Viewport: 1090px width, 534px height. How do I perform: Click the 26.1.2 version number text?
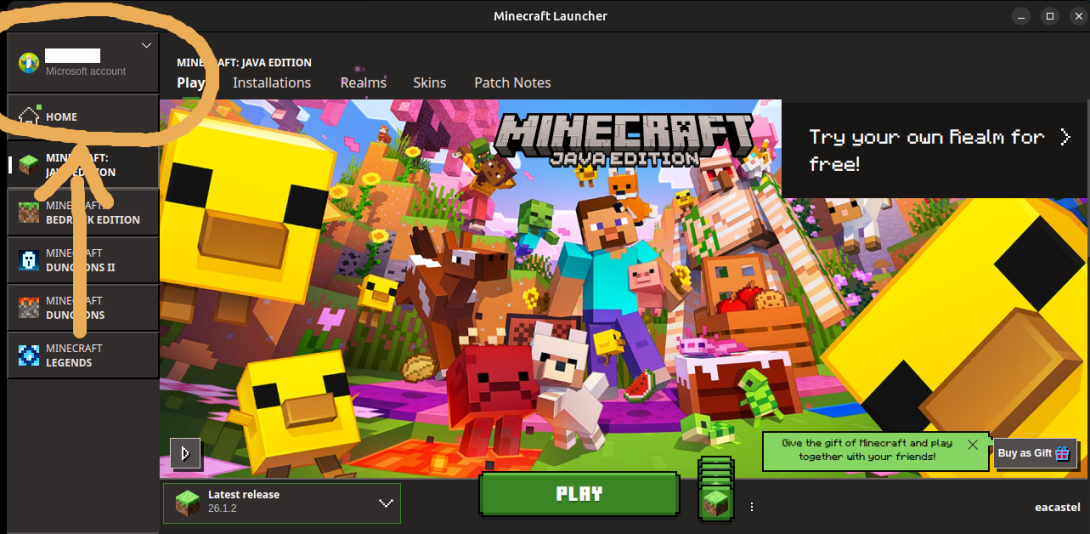(x=223, y=508)
